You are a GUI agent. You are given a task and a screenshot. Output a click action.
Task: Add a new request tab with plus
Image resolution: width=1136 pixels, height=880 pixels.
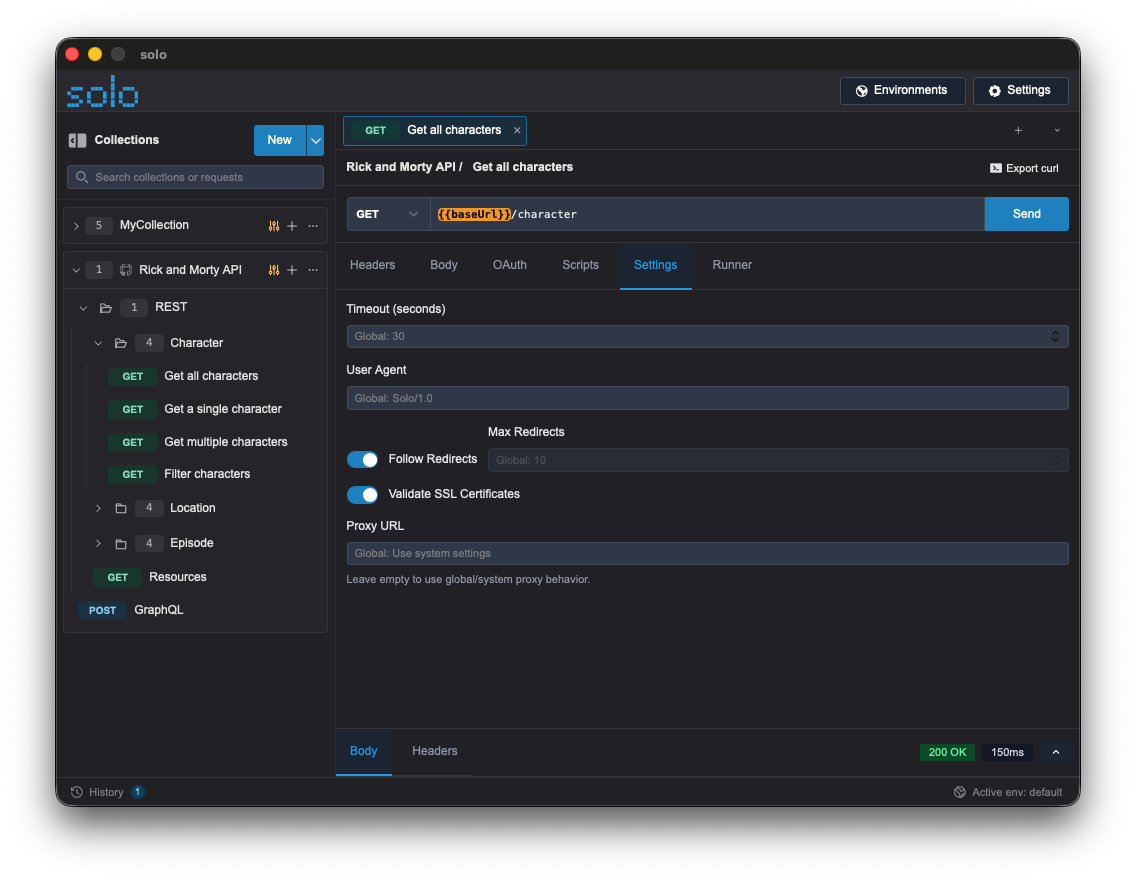1018,130
